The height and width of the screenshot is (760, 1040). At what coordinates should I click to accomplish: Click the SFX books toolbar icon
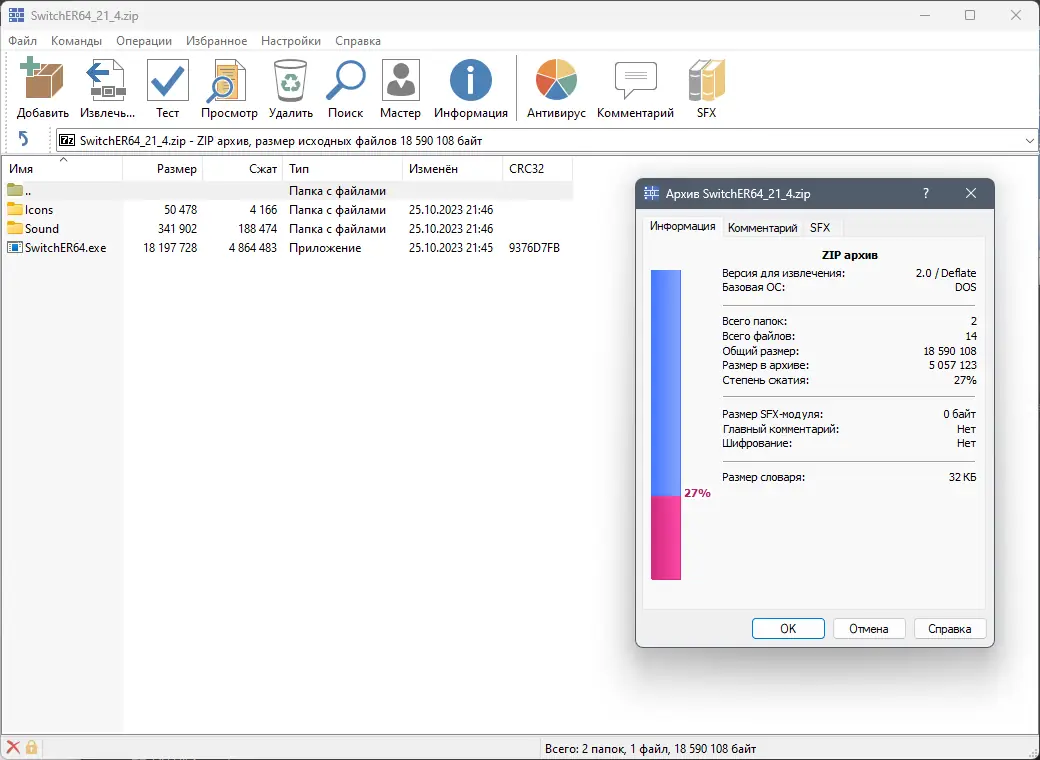706,80
